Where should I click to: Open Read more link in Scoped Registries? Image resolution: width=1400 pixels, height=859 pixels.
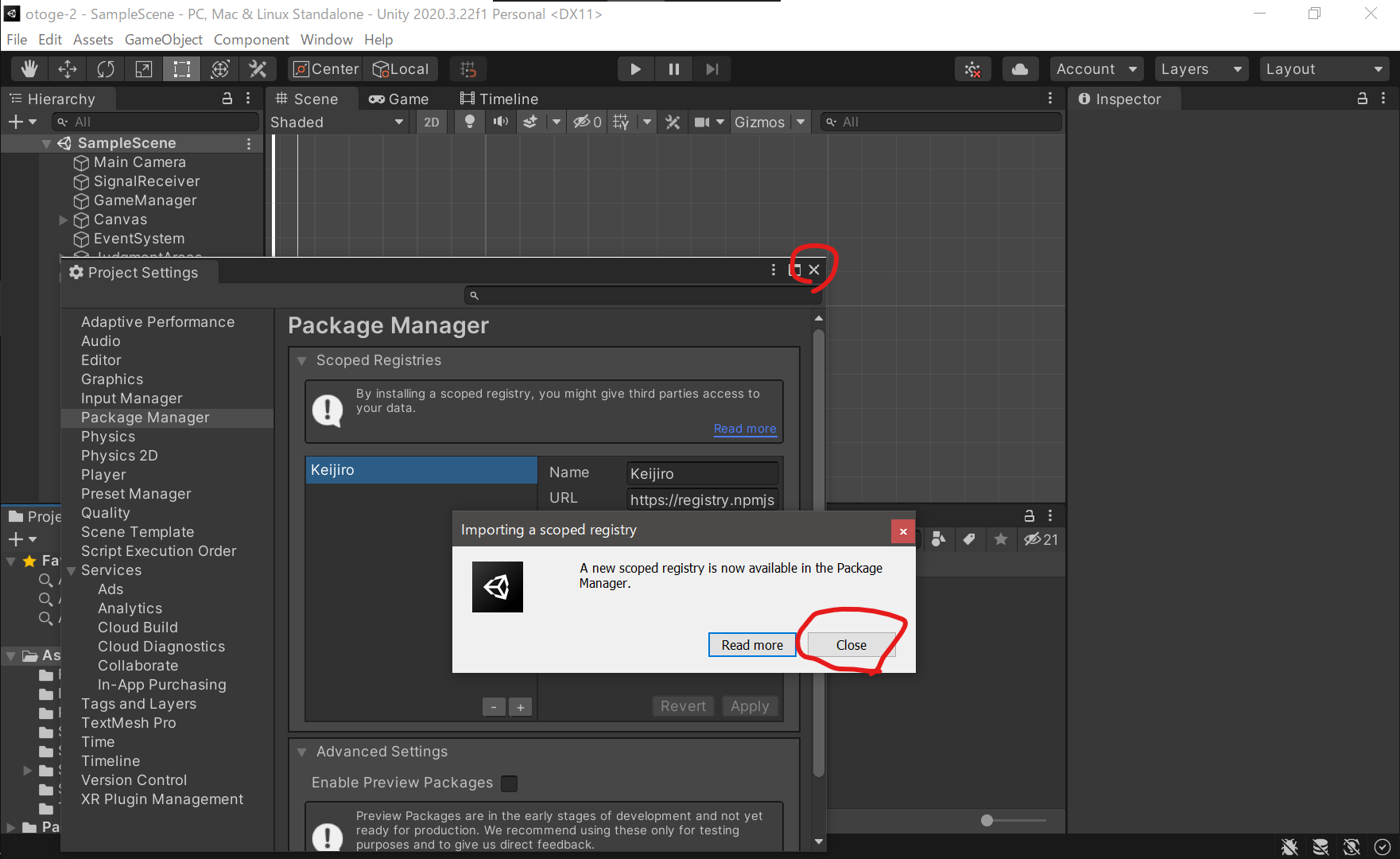[745, 429]
